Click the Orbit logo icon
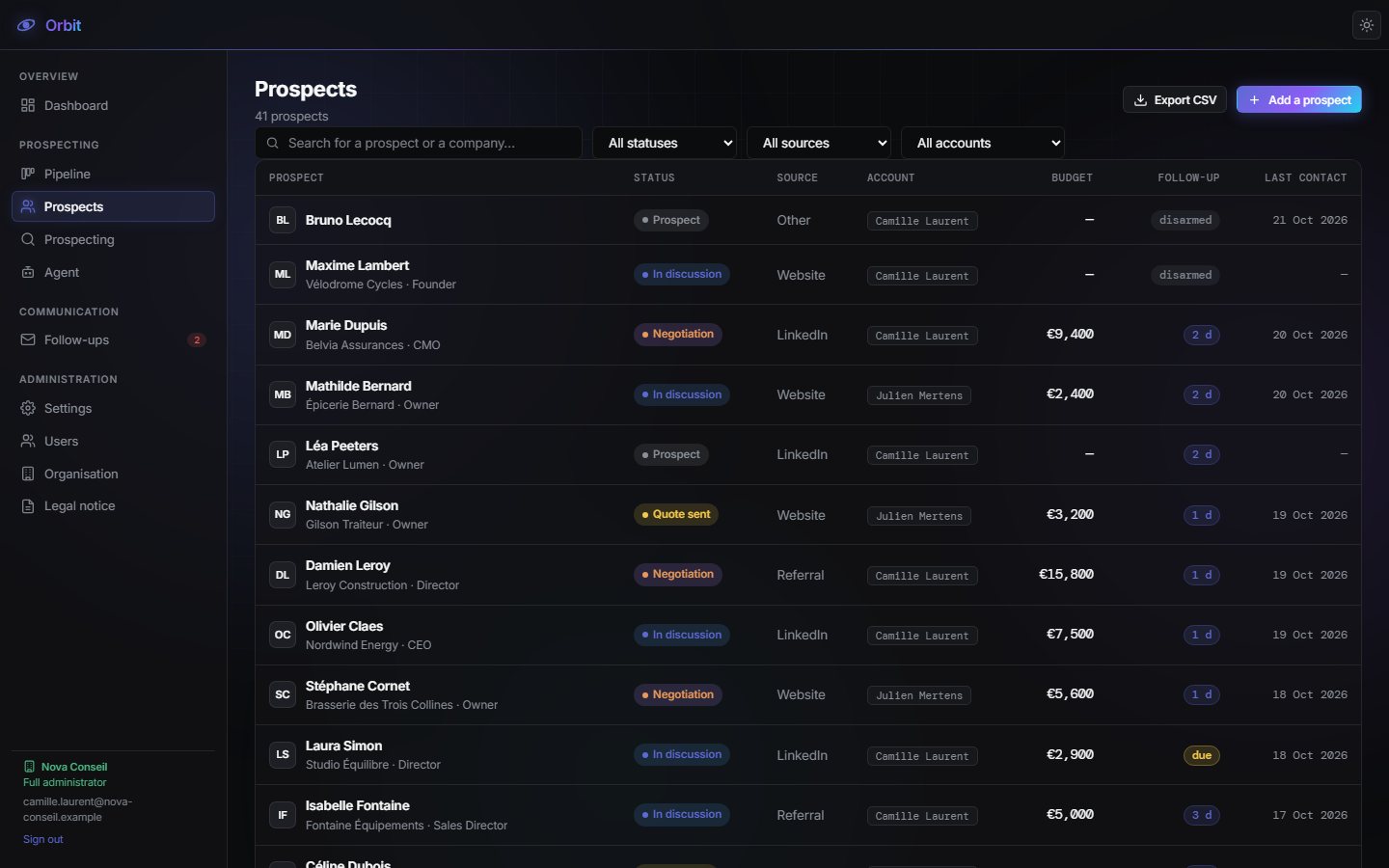Screen dimensions: 1389x868 26,25
